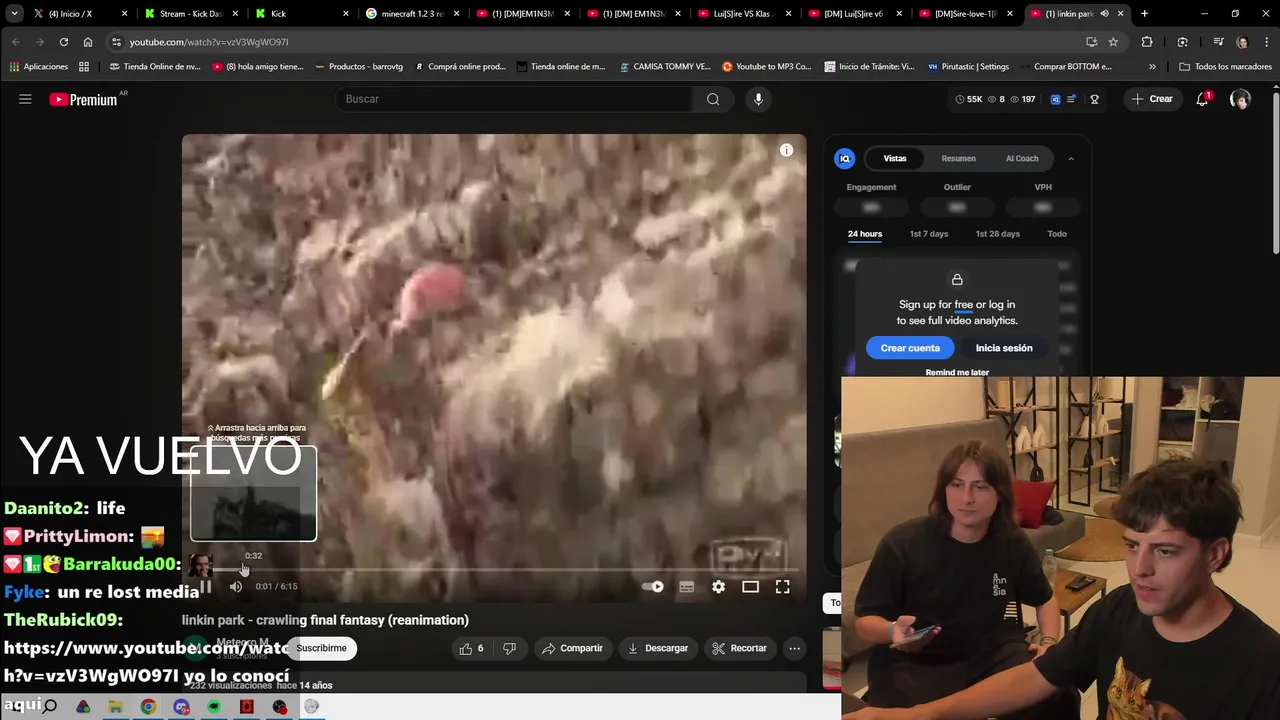
Task: Click Inicia sesión button
Action: [1004, 348]
